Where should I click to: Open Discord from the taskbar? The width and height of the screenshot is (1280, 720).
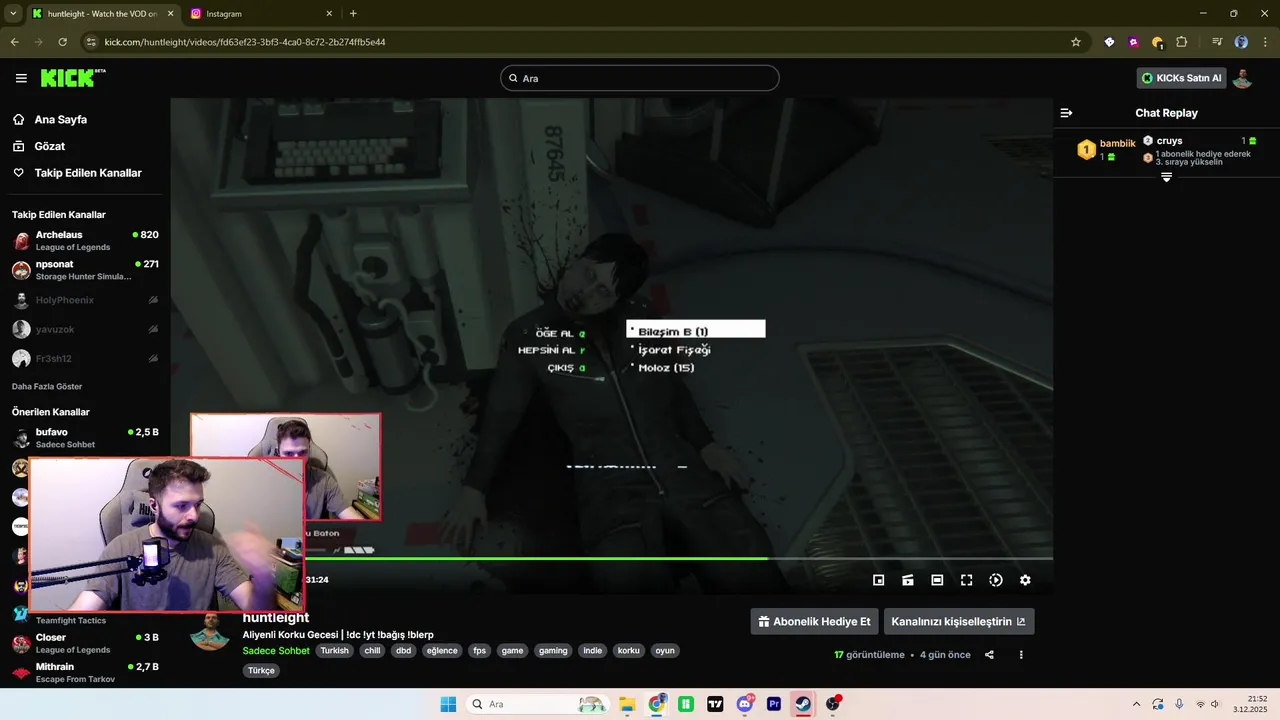click(x=745, y=704)
